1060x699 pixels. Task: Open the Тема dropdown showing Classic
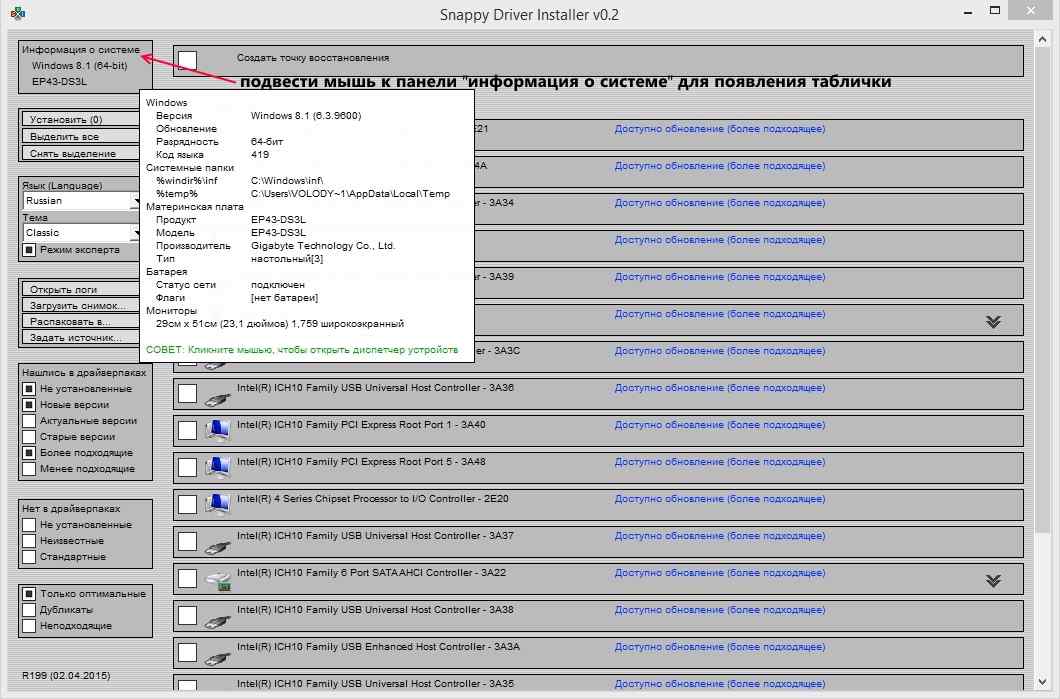pos(81,233)
